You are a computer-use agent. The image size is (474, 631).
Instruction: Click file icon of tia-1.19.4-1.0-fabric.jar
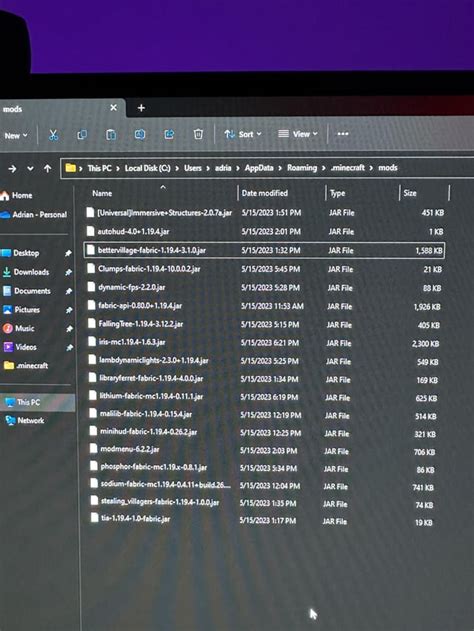[x=95, y=518]
